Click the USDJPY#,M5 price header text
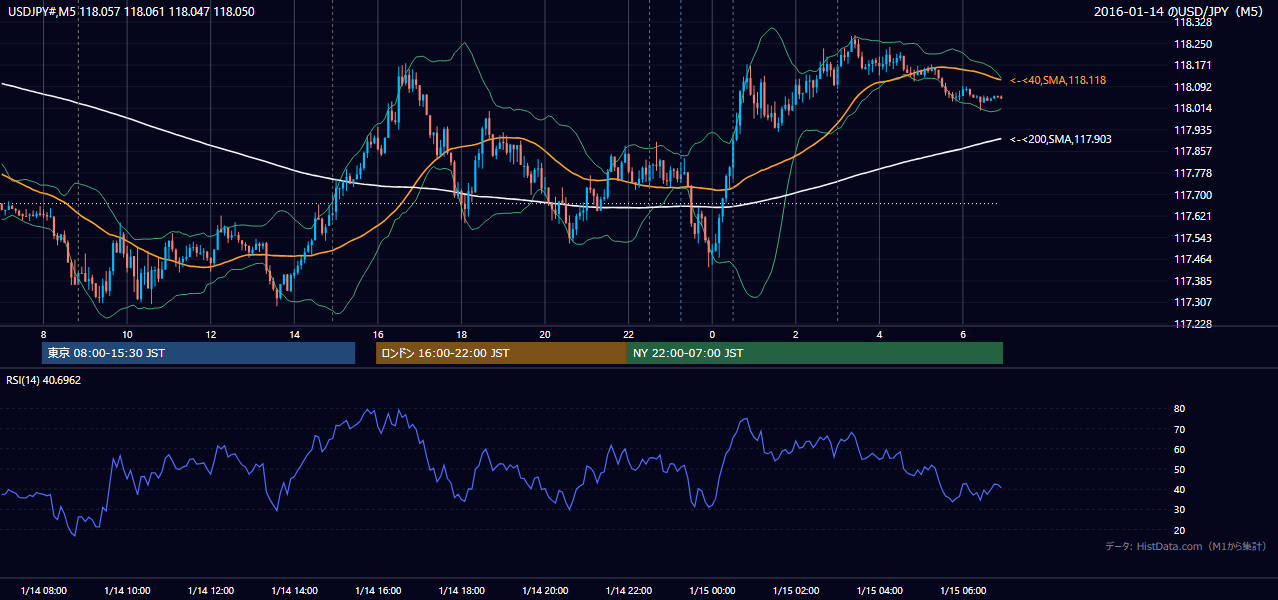Viewport: 1278px width, 600px height. (x=131, y=12)
